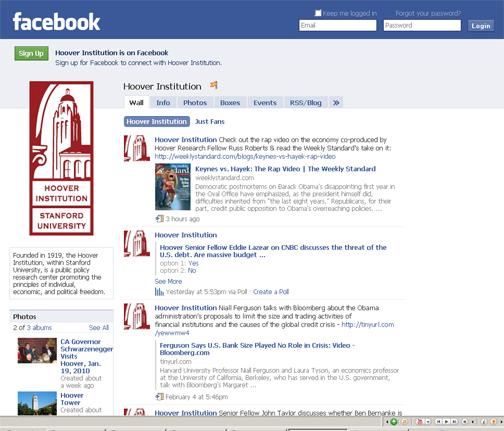Click Forgot your password link
Screen dimensions: 504x431
click(428, 13)
